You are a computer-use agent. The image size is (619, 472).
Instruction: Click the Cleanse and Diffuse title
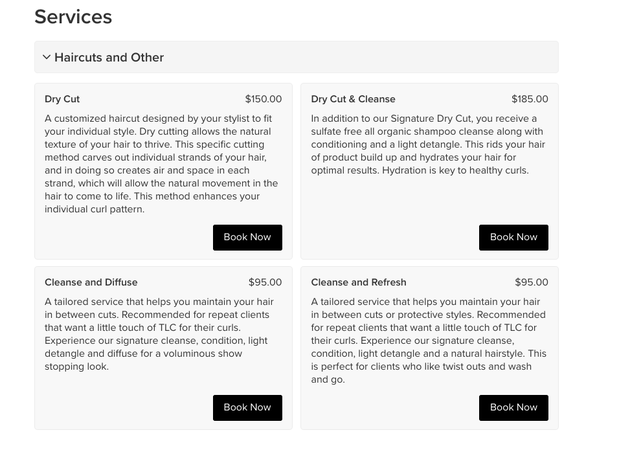coord(91,282)
